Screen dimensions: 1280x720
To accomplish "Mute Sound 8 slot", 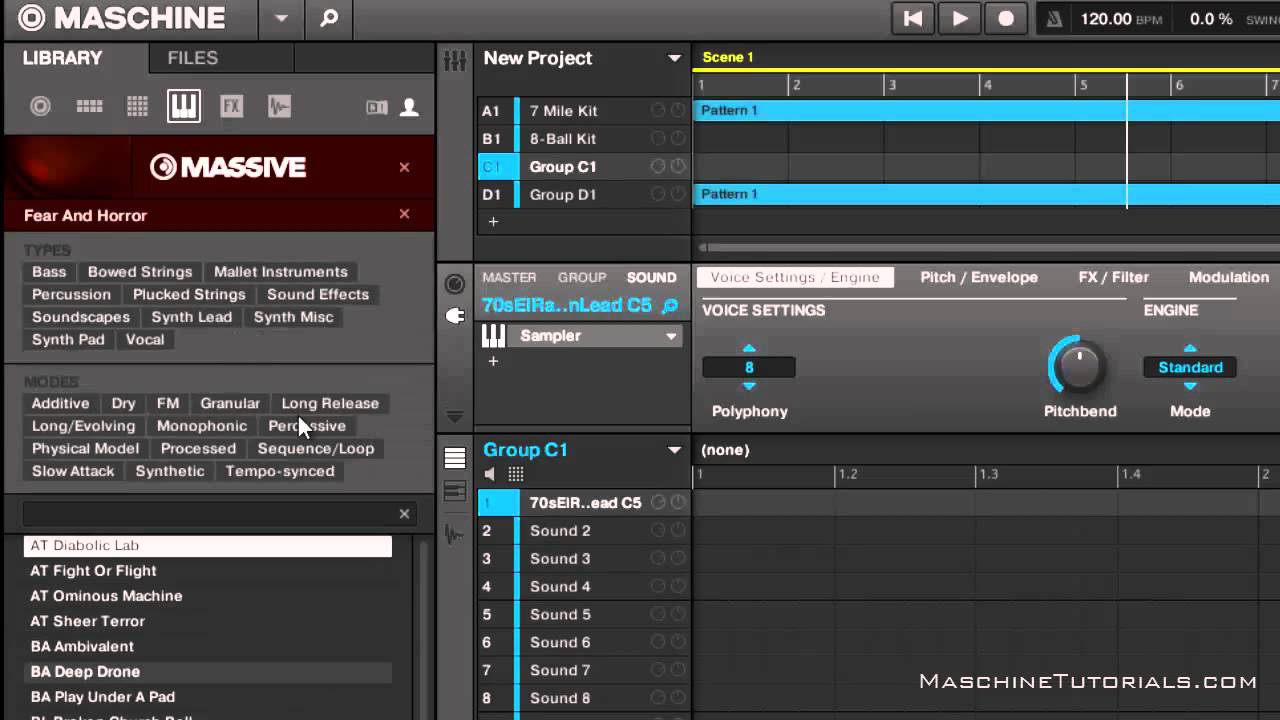I will click(x=658, y=699).
